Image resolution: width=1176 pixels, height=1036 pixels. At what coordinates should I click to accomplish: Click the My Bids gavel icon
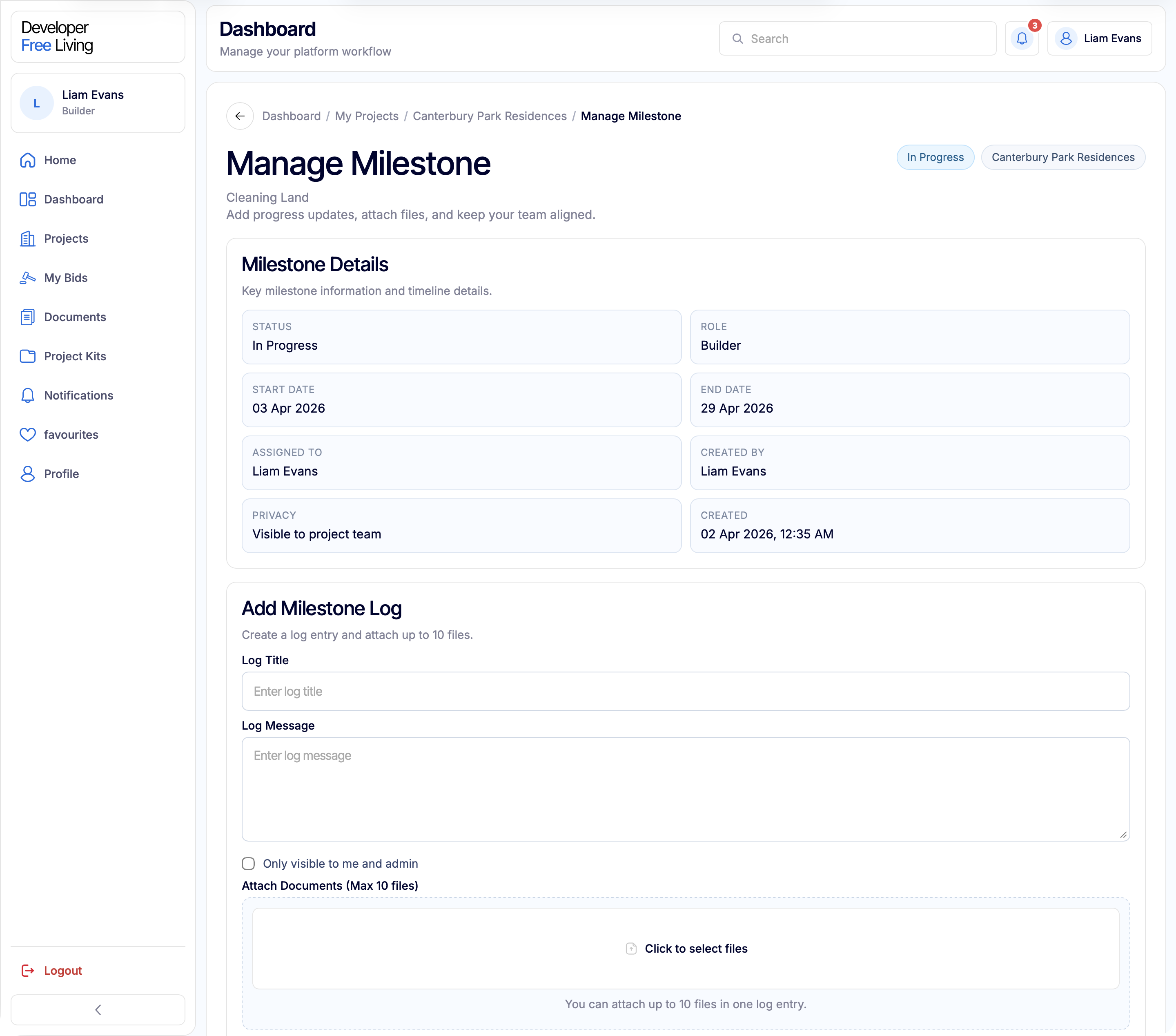[x=28, y=277]
